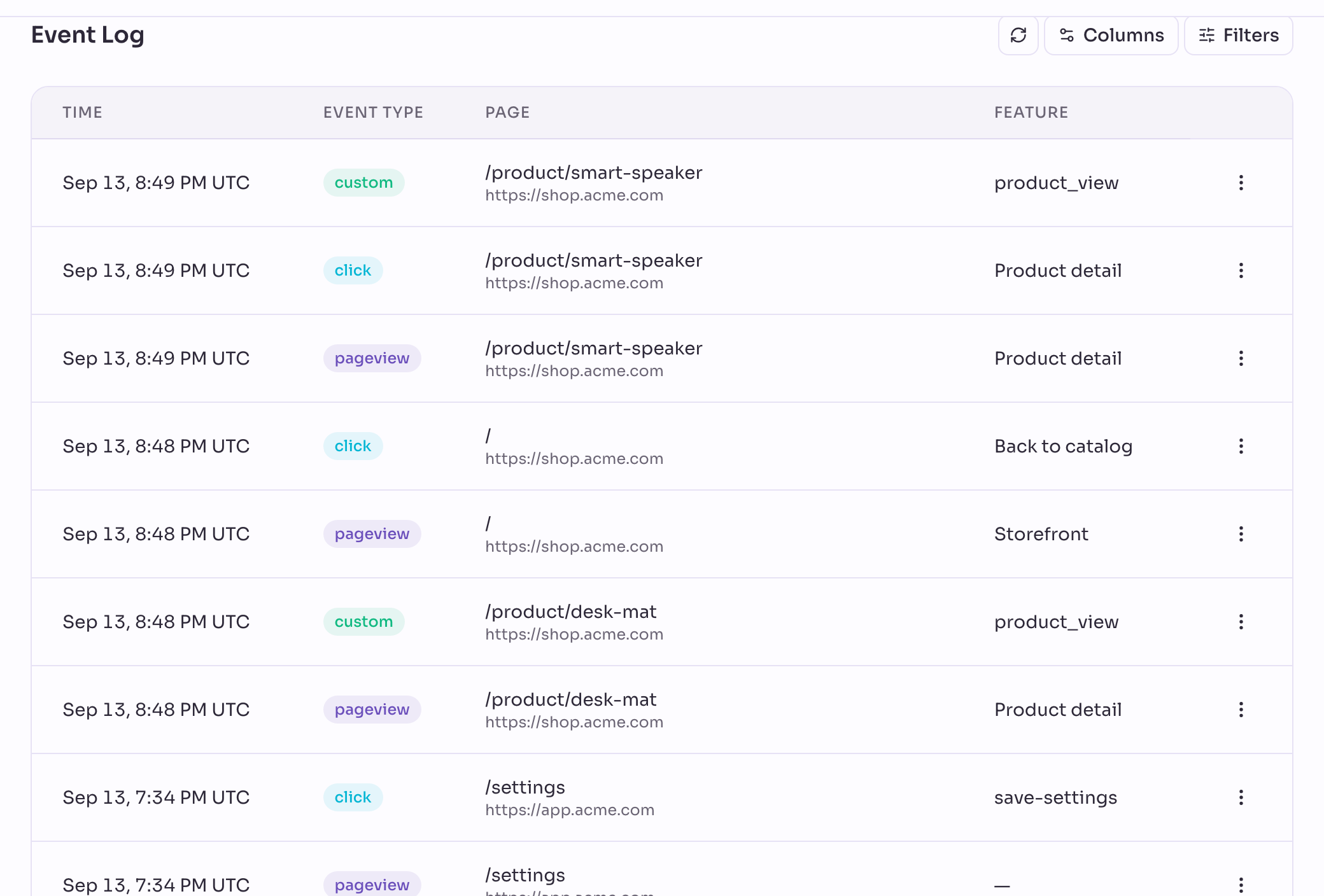Click click badge in smart-speaker Product detail row
Image resolution: width=1324 pixels, height=896 pixels.
tap(353, 270)
